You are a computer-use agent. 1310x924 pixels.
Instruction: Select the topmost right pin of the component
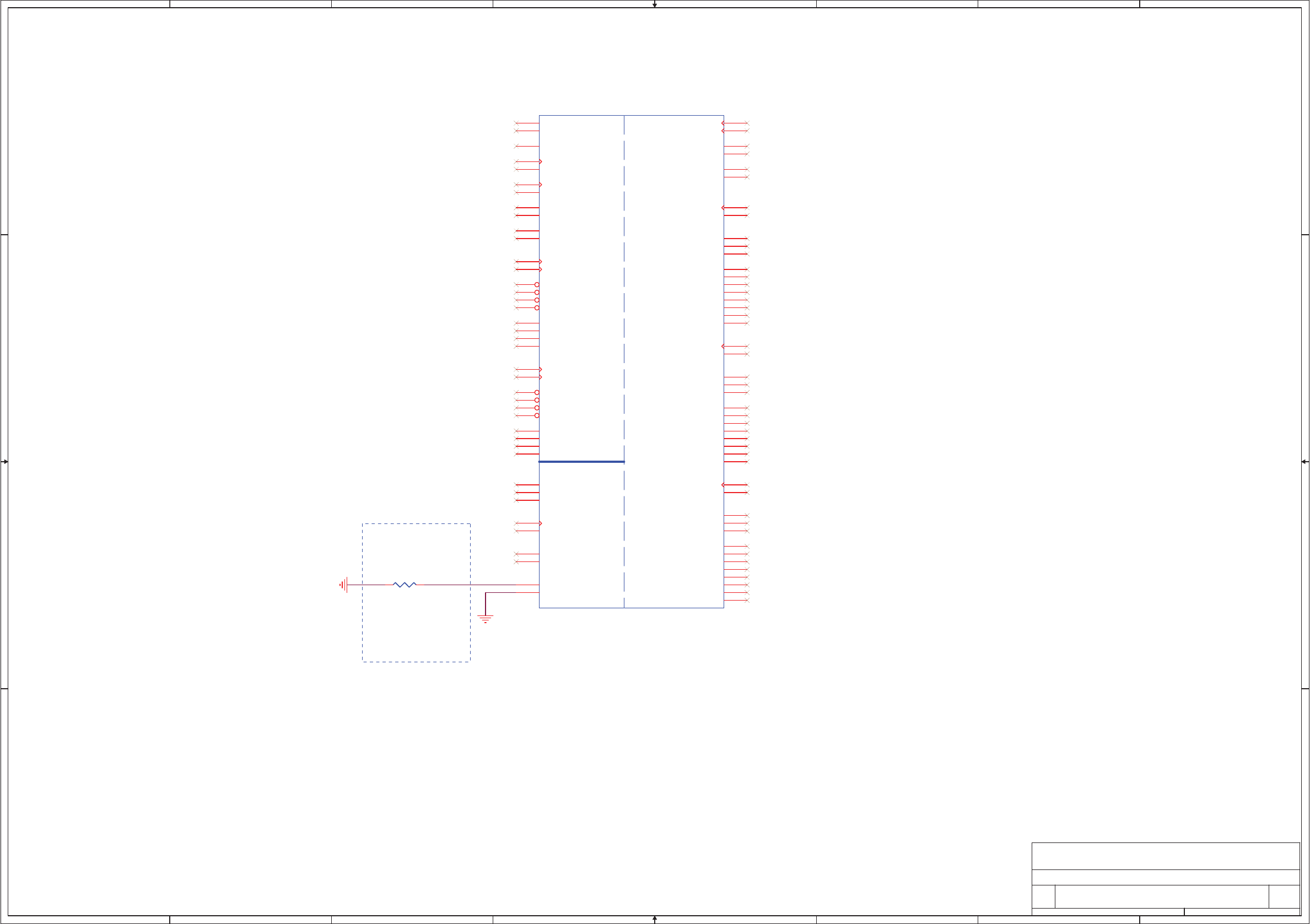point(735,123)
